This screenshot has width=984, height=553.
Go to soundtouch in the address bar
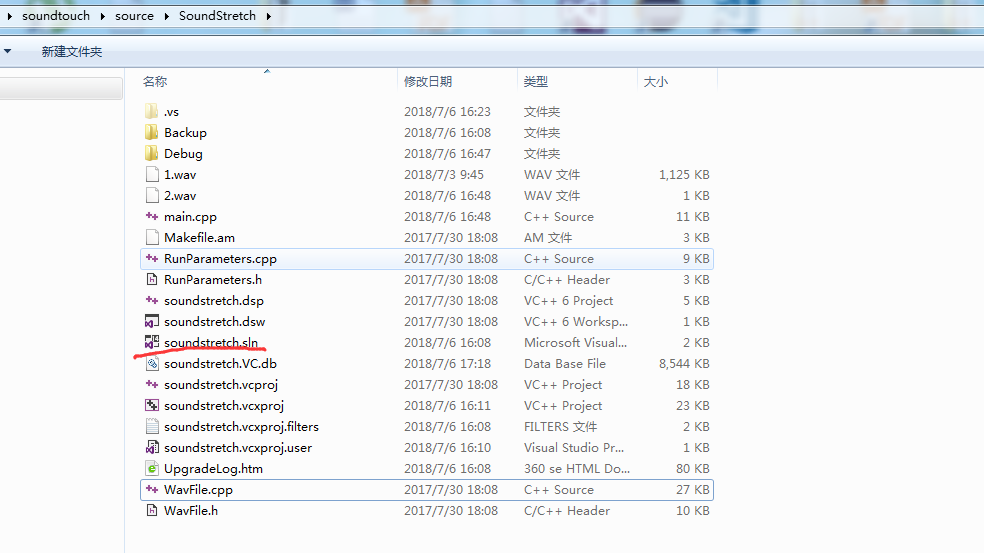pos(56,16)
